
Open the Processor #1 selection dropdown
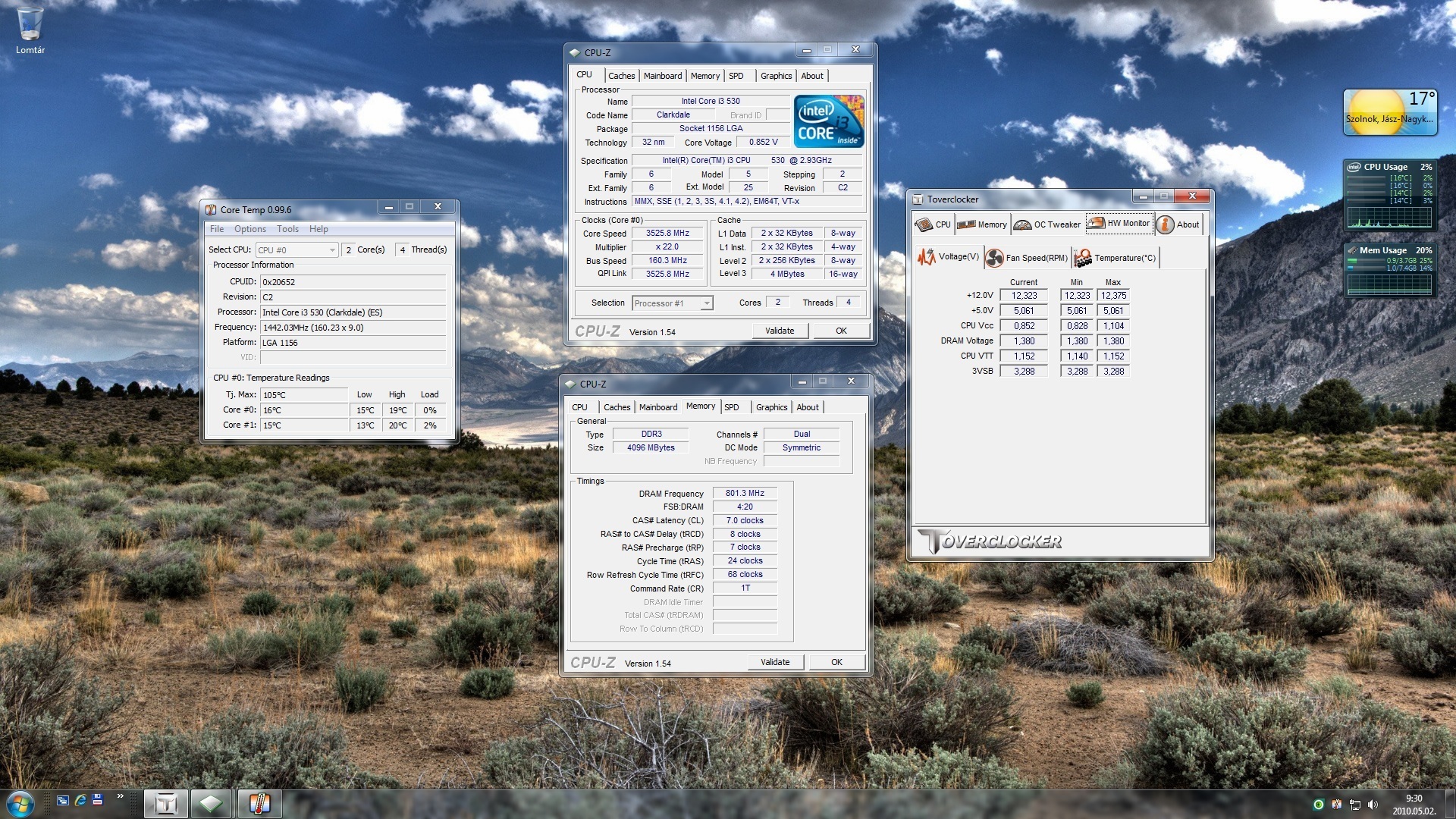click(x=706, y=303)
